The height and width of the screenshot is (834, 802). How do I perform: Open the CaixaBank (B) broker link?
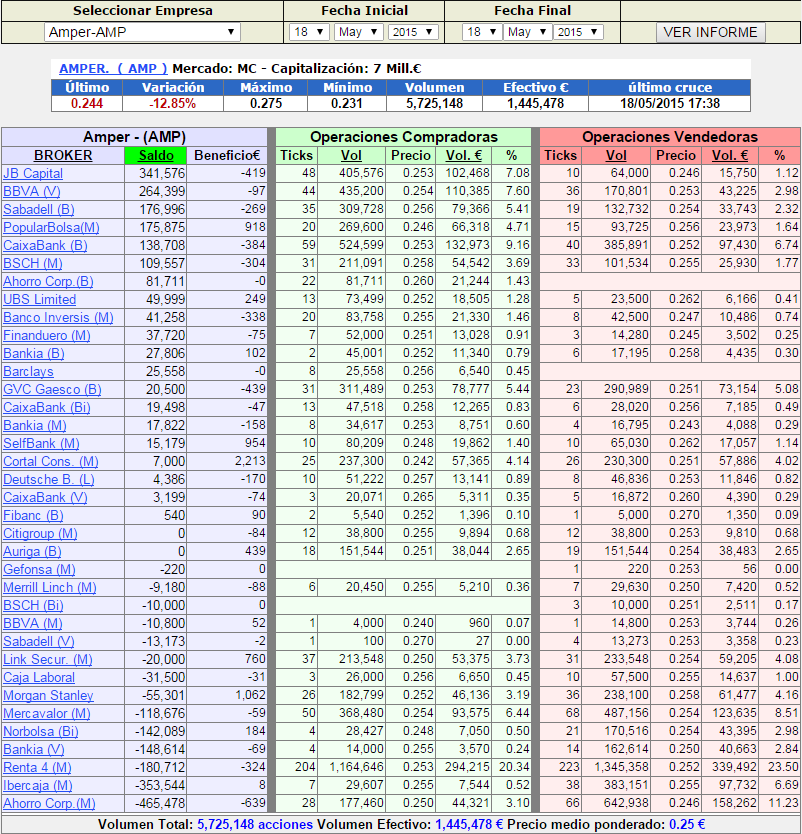(45, 246)
